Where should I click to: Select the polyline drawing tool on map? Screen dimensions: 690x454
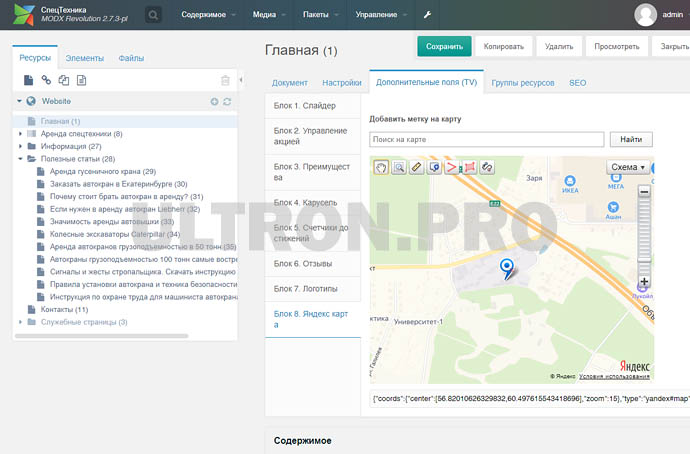[451, 167]
